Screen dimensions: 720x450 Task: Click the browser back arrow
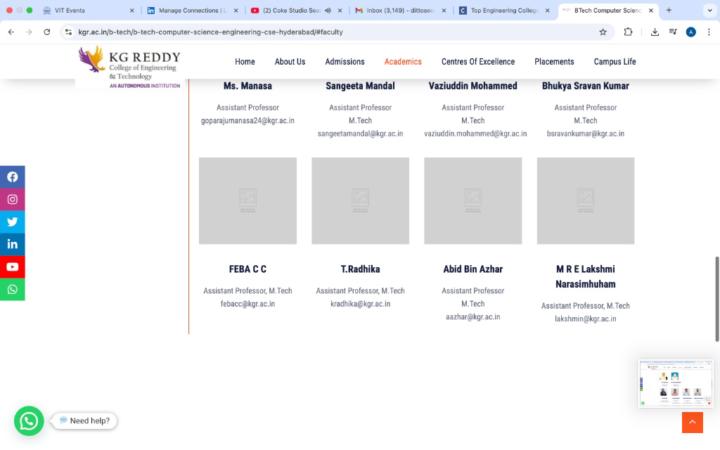pos(11,32)
